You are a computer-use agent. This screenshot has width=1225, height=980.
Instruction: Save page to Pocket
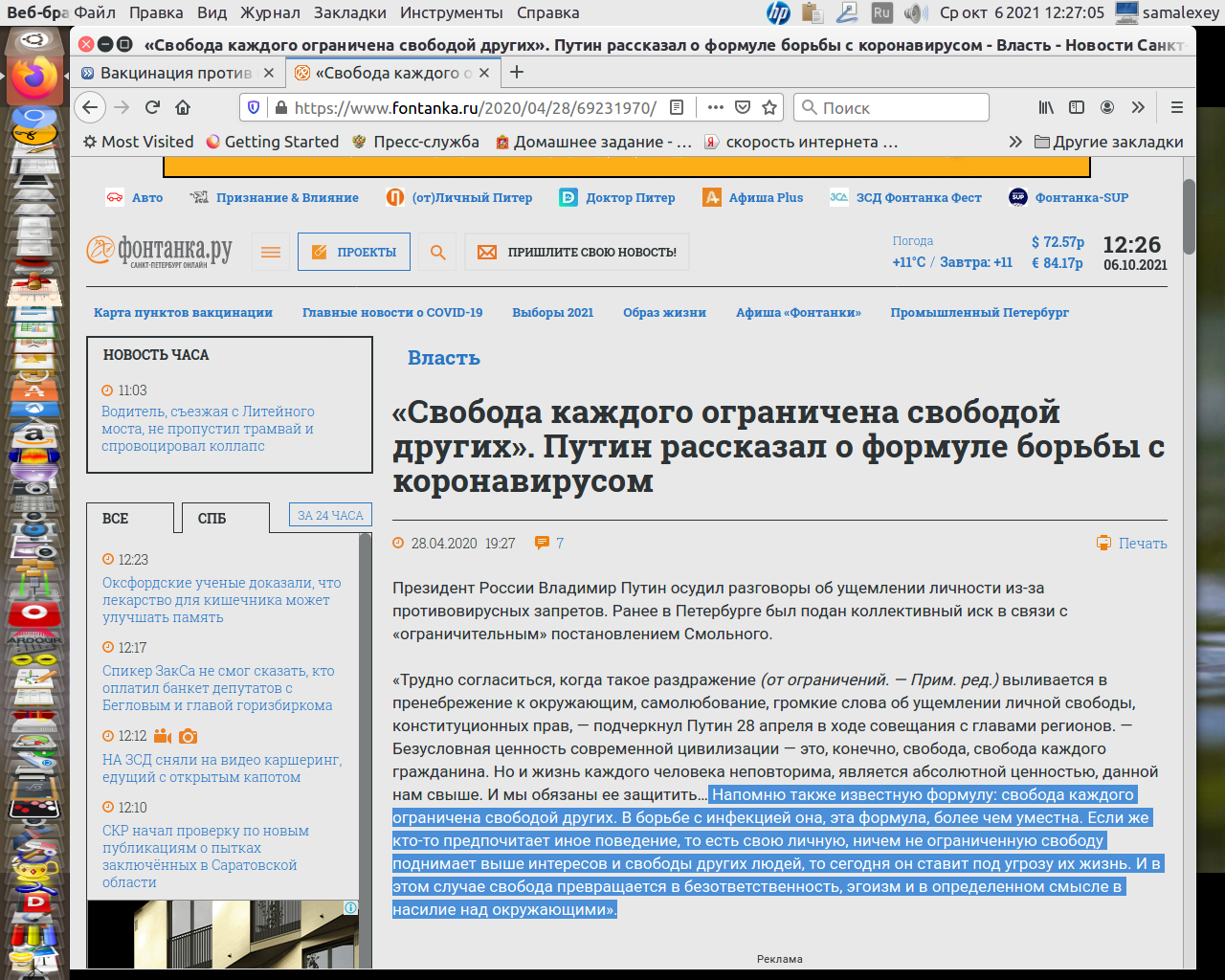(742, 107)
